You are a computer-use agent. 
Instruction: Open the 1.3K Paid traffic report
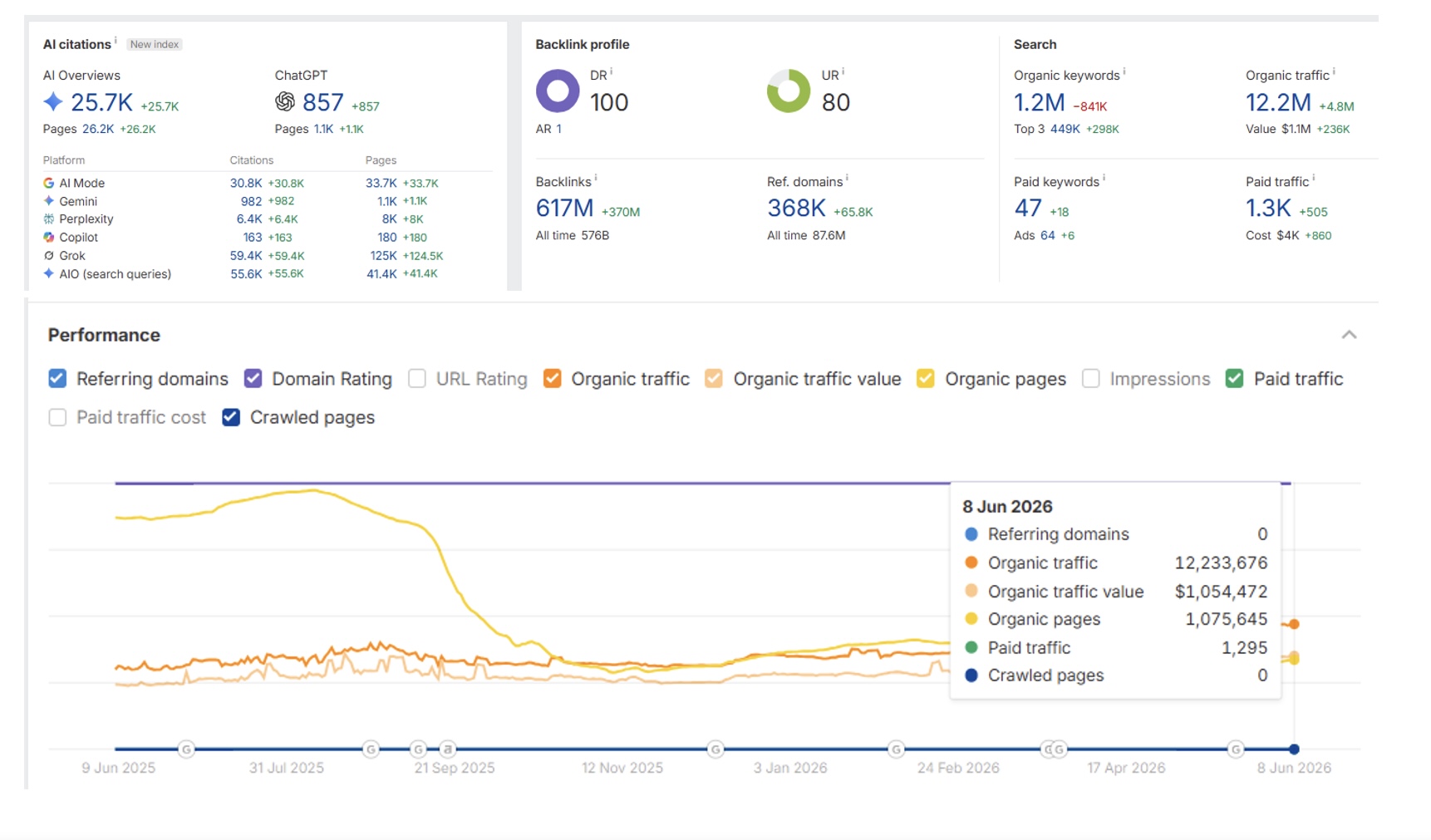click(1269, 208)
